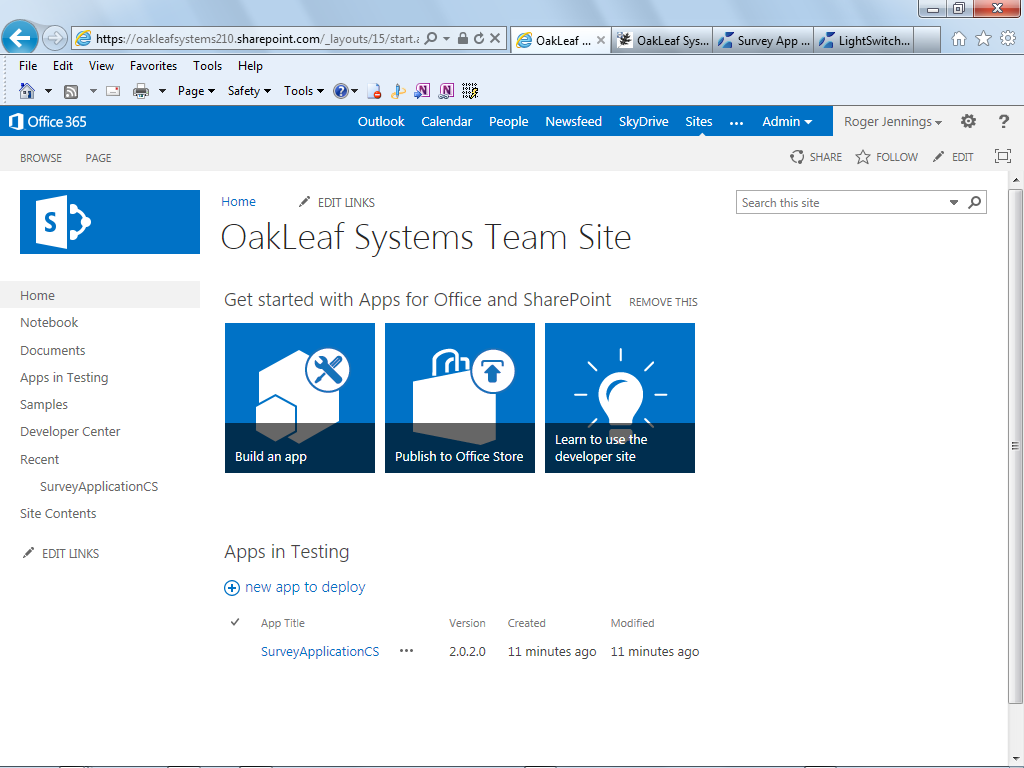Viewport: 1024px width, 768px height.
Task: Click the EDIT page button
Action: (x=953, y=157)
